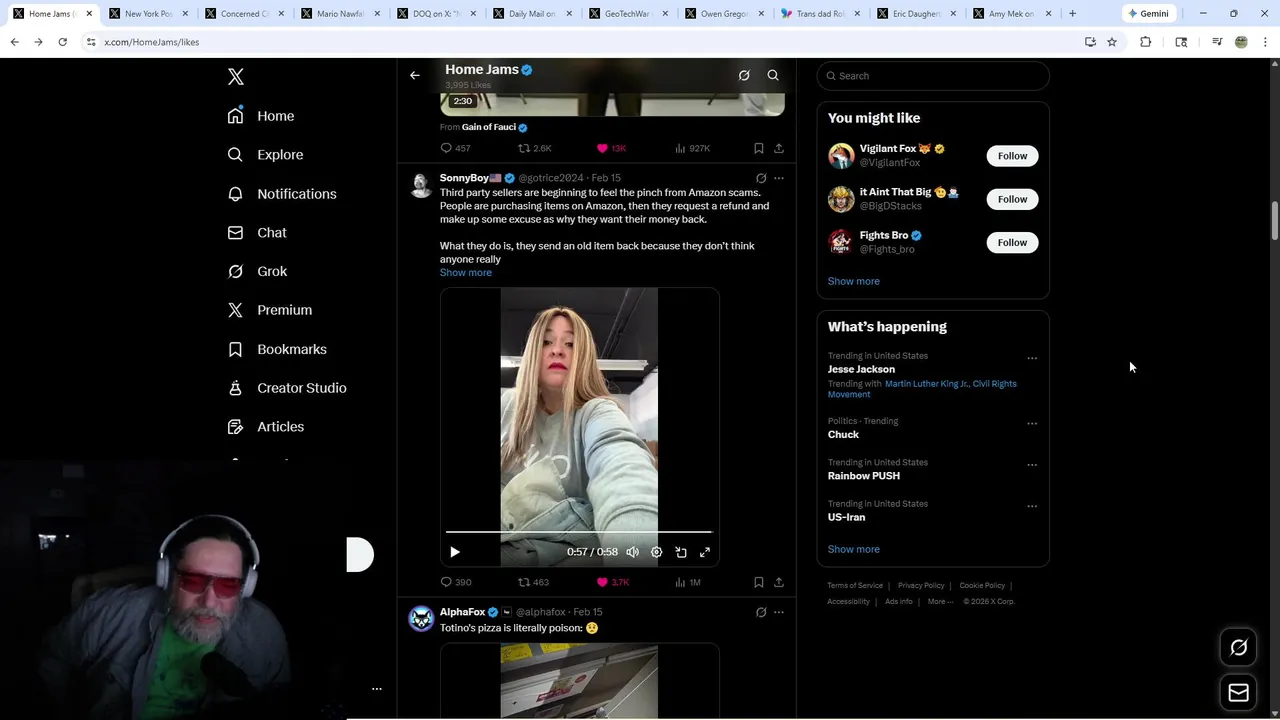Switch to Daily Mail browser tab
The image size is (1280, 720).
click(x=532, y=14)
